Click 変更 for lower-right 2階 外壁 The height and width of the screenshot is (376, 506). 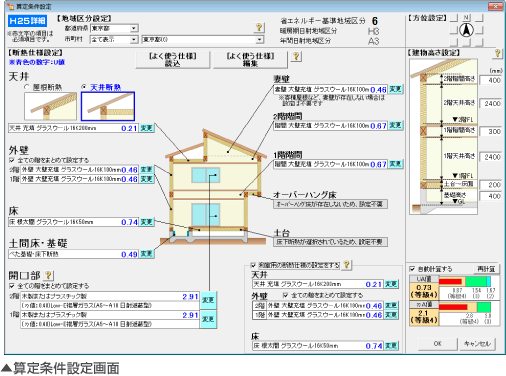pos(391,305)
